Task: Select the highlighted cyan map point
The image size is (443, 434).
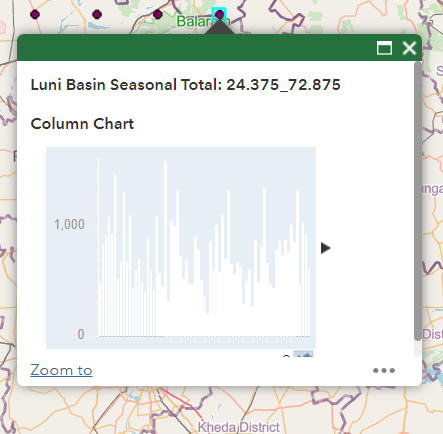Action: pos(219,15)
